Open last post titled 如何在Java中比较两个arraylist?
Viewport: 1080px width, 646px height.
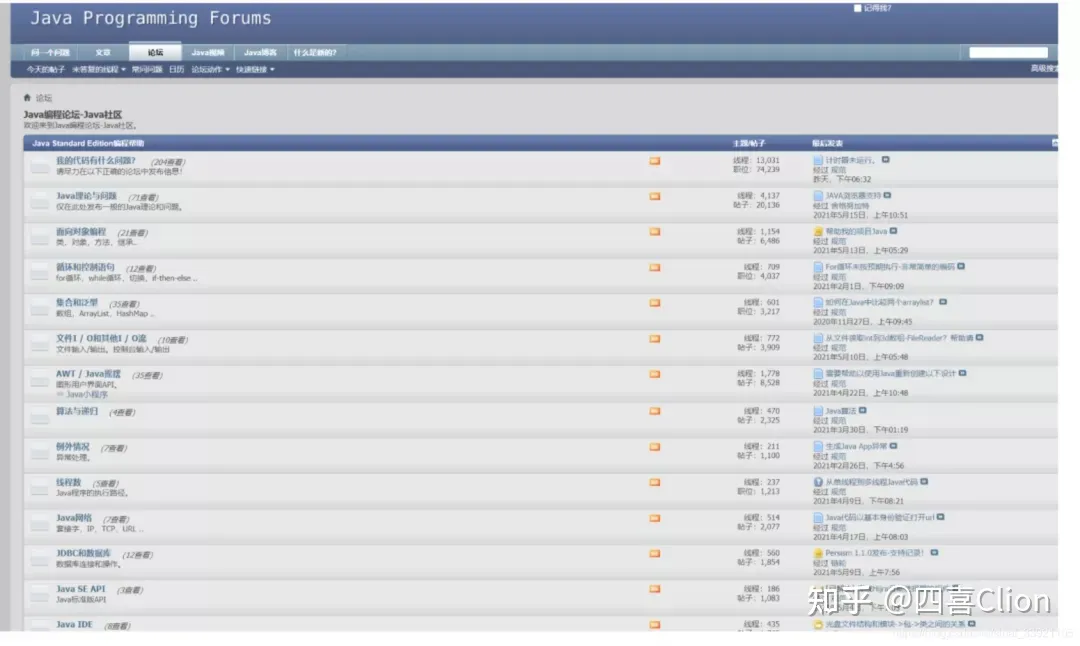point(880,302)
